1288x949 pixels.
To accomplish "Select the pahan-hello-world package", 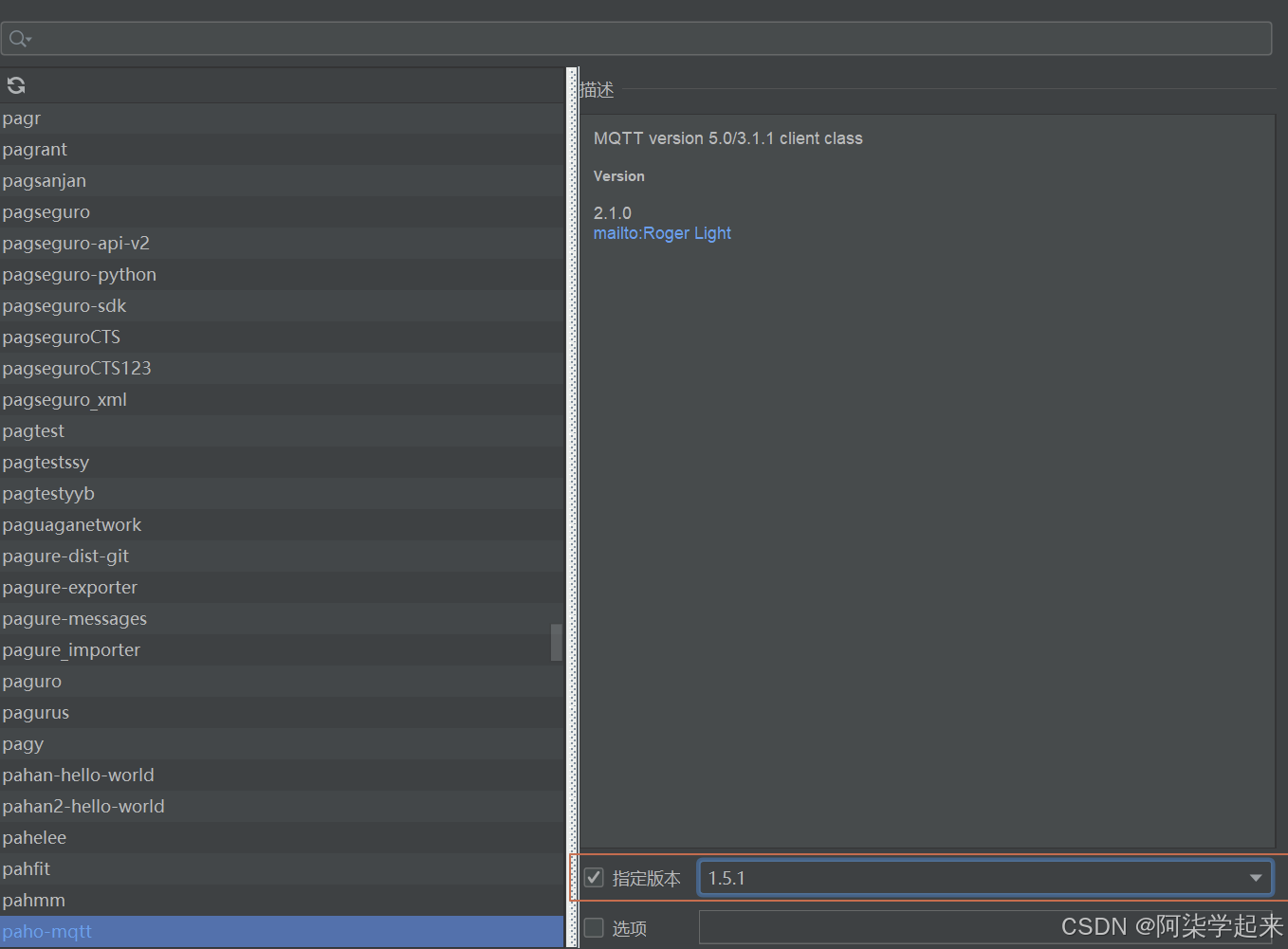I will coord(282,775).
